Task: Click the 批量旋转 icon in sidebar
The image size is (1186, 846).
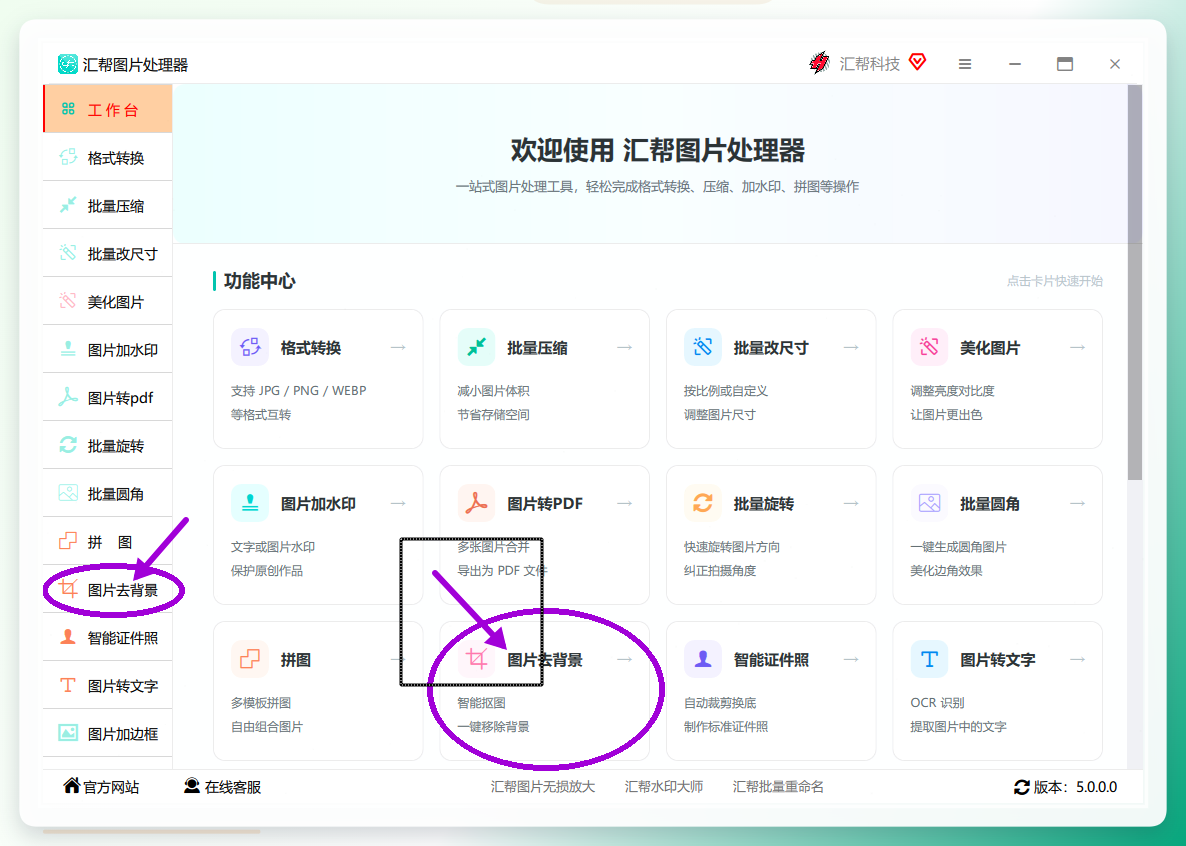Action: pos(68,445)
